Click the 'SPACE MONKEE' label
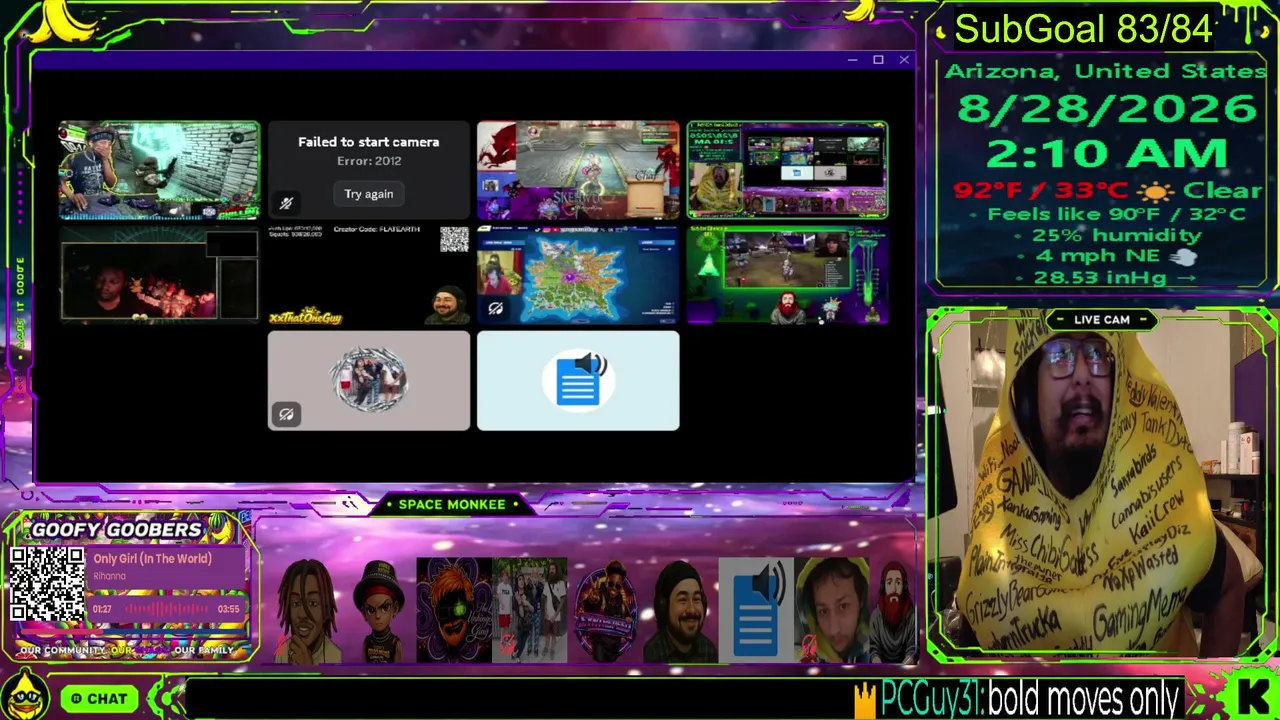 pyautogui.click(x=452, y=504)
